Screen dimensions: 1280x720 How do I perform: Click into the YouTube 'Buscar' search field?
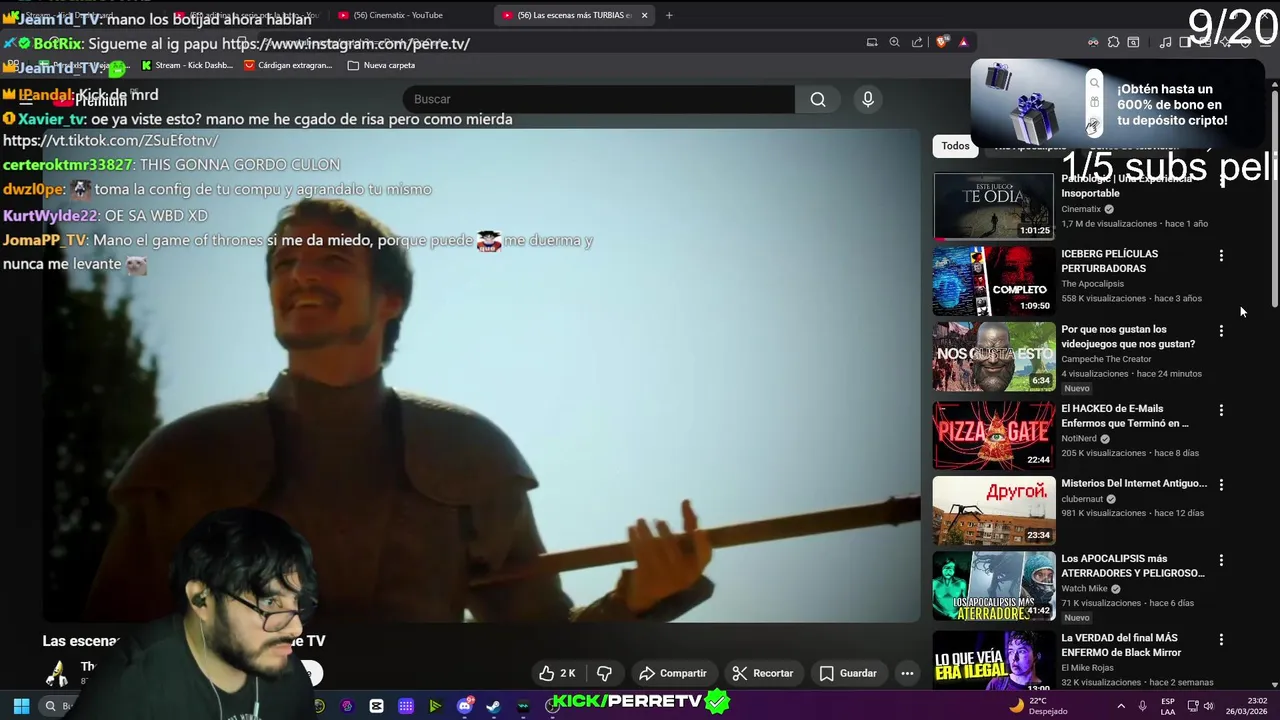click(x=600, y=99)
